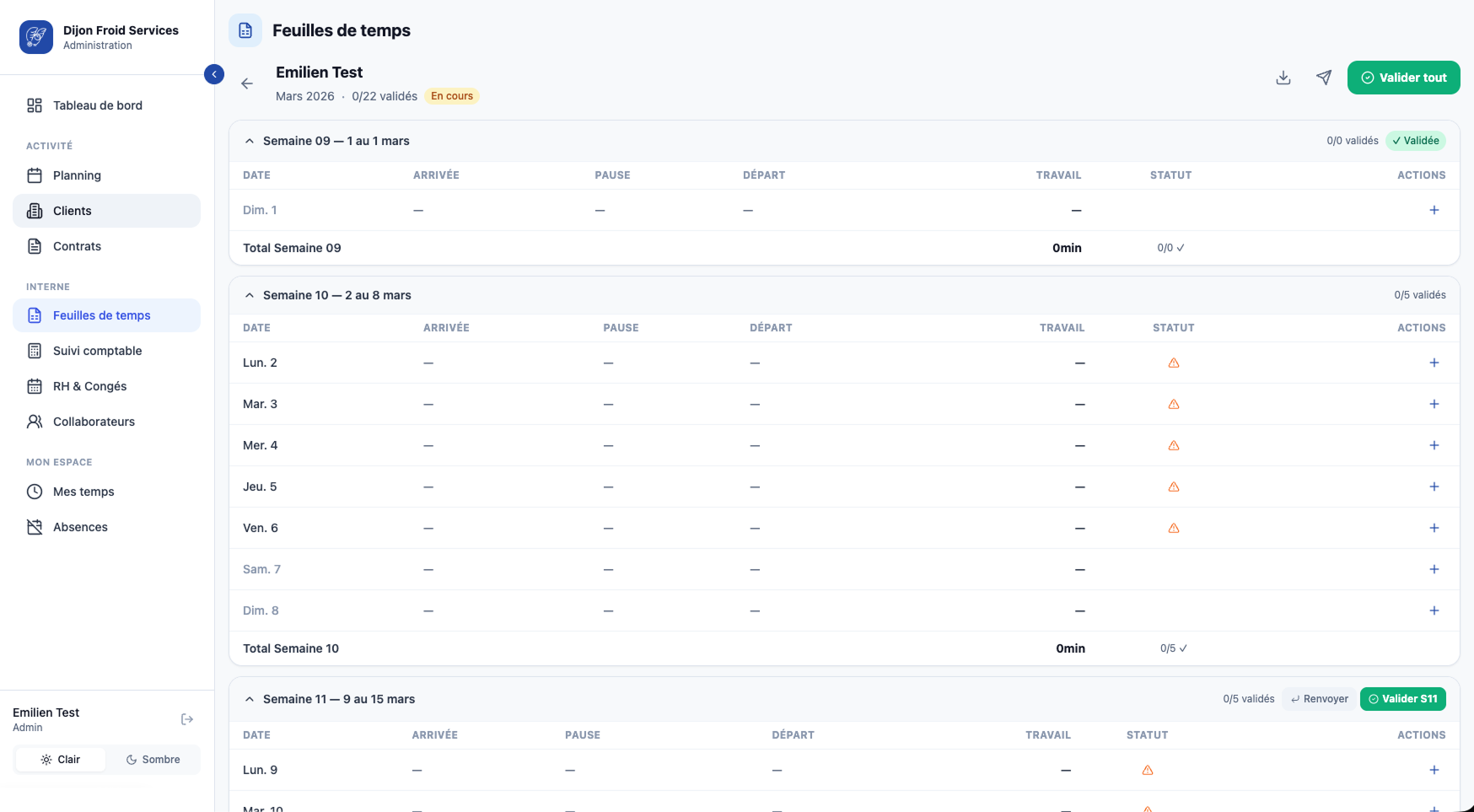
Task: Select the Clair light theme
Action: coord(61,760)
